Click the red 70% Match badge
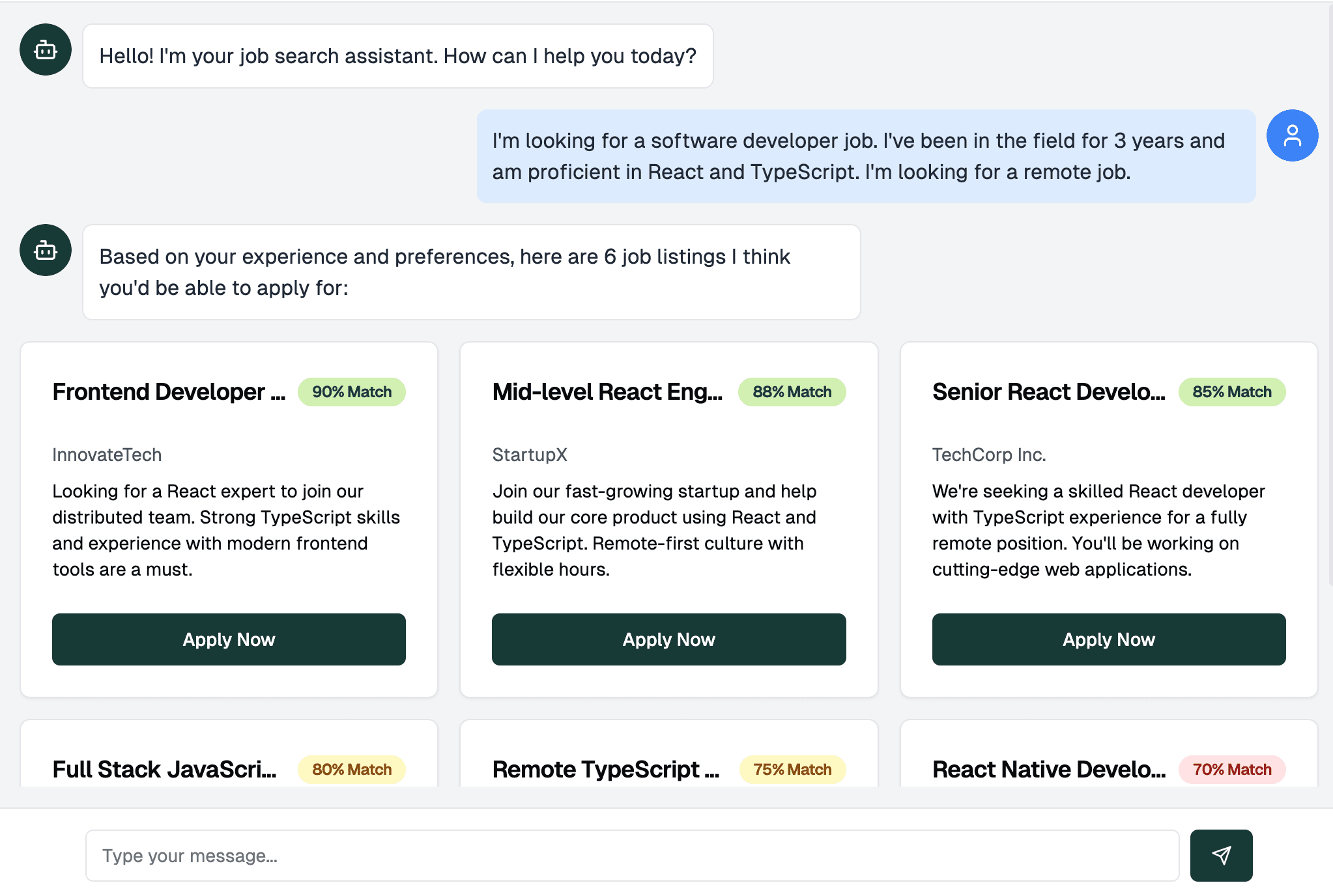Screen dimensions: 1333x896 click(1231, 770)
